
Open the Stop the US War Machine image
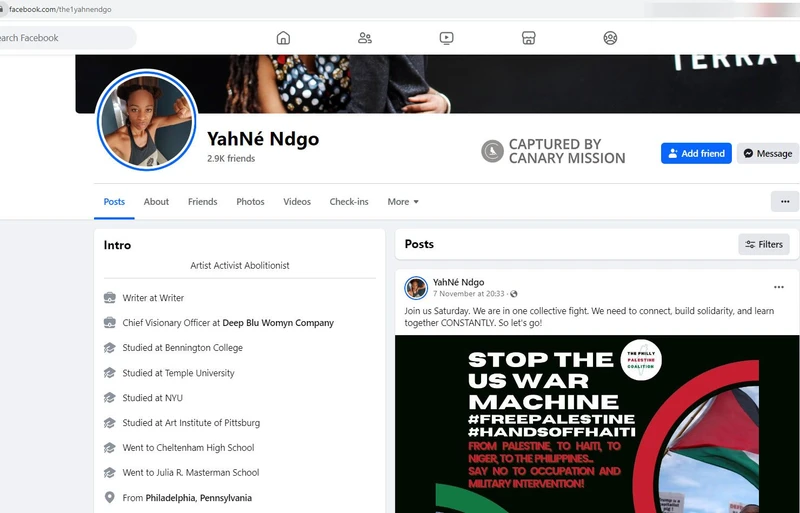597,424
